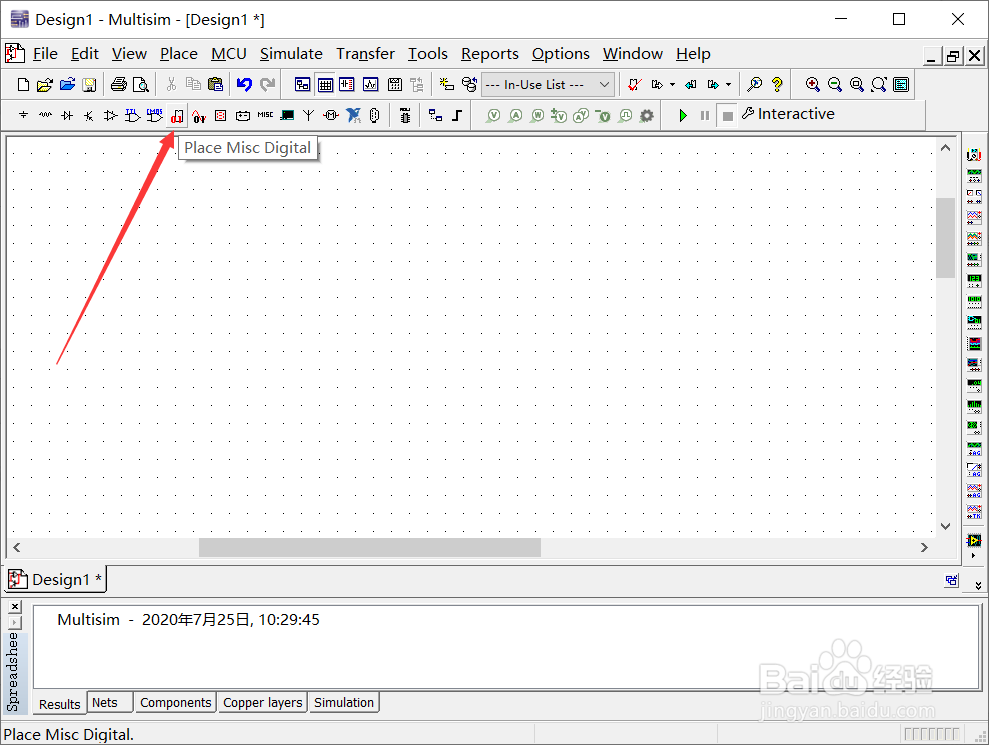Screen dimensions: 989x745
Task: Place a Source component
Action: [23, 115]
